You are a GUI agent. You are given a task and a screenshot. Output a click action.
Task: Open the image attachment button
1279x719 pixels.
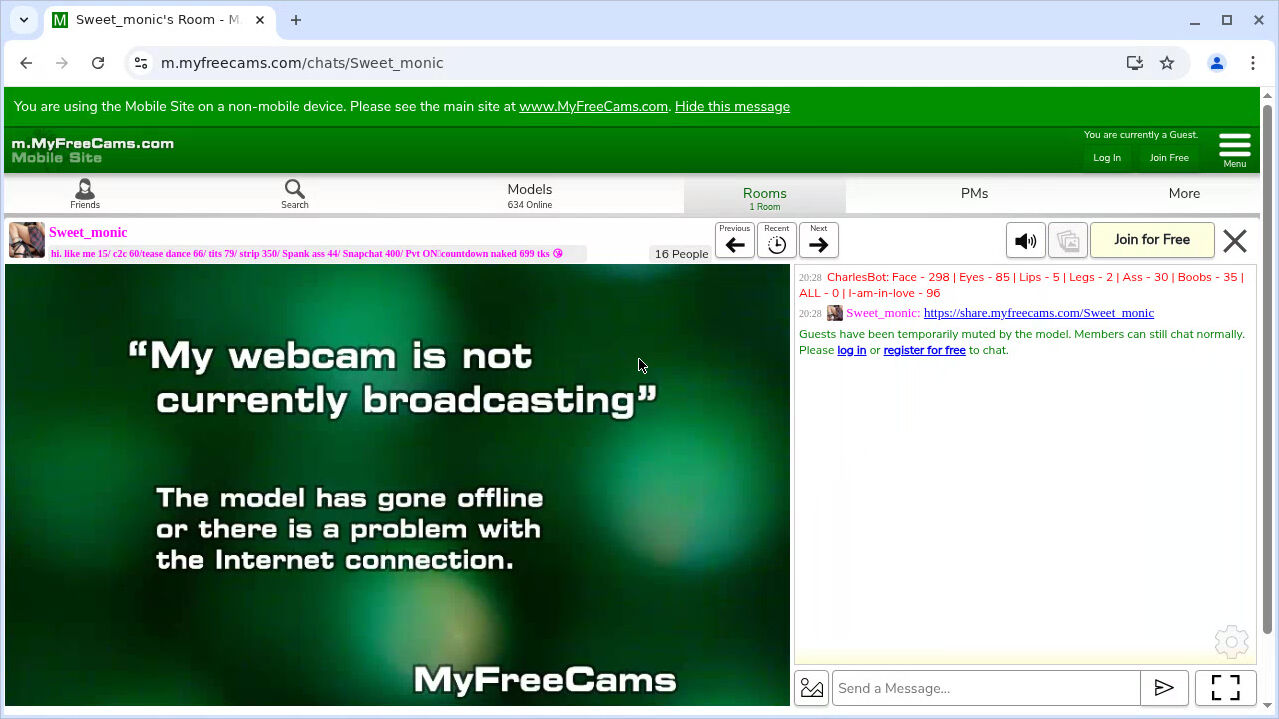click(x=812, y=688)
